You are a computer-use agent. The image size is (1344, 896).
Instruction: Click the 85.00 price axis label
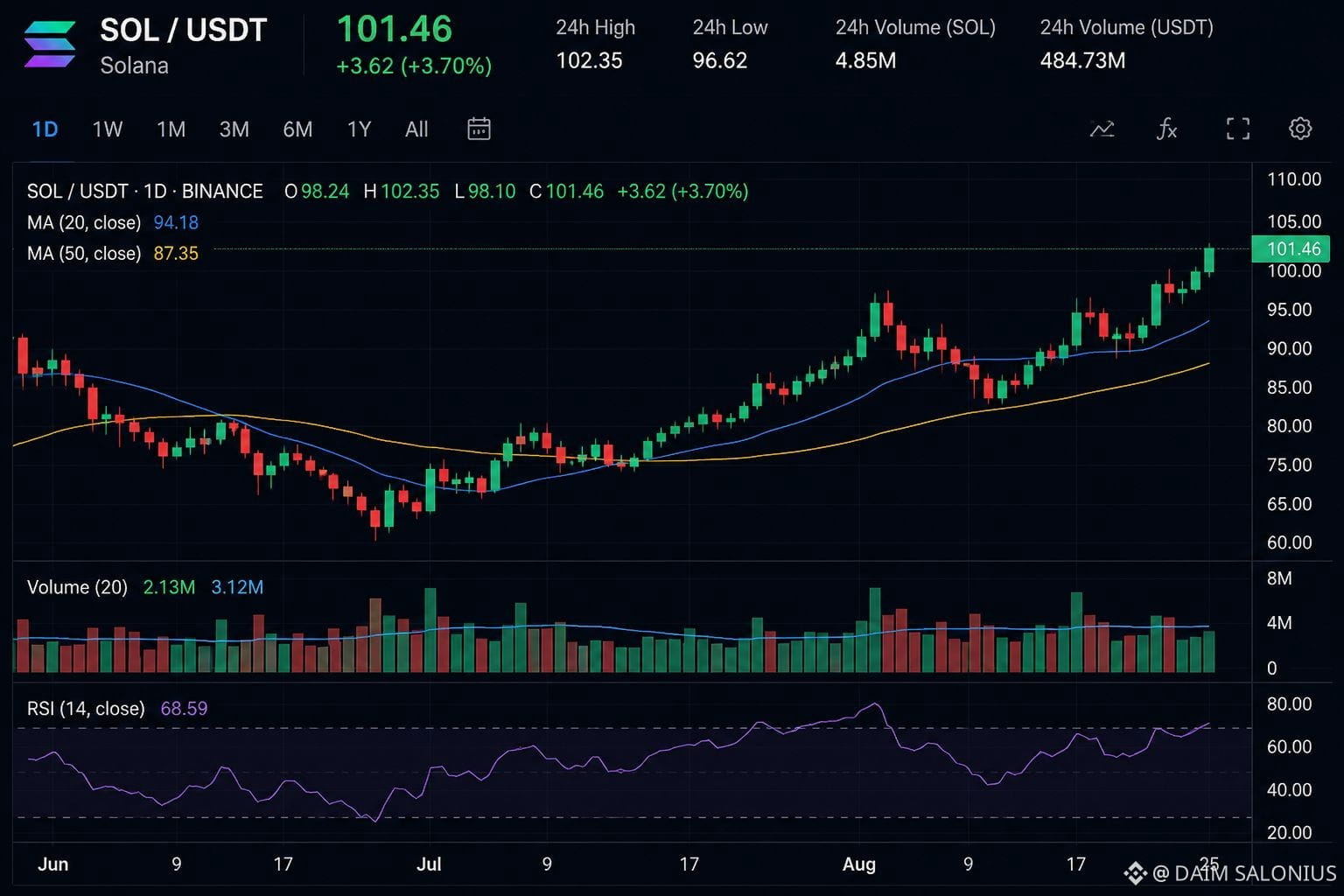1289,387
